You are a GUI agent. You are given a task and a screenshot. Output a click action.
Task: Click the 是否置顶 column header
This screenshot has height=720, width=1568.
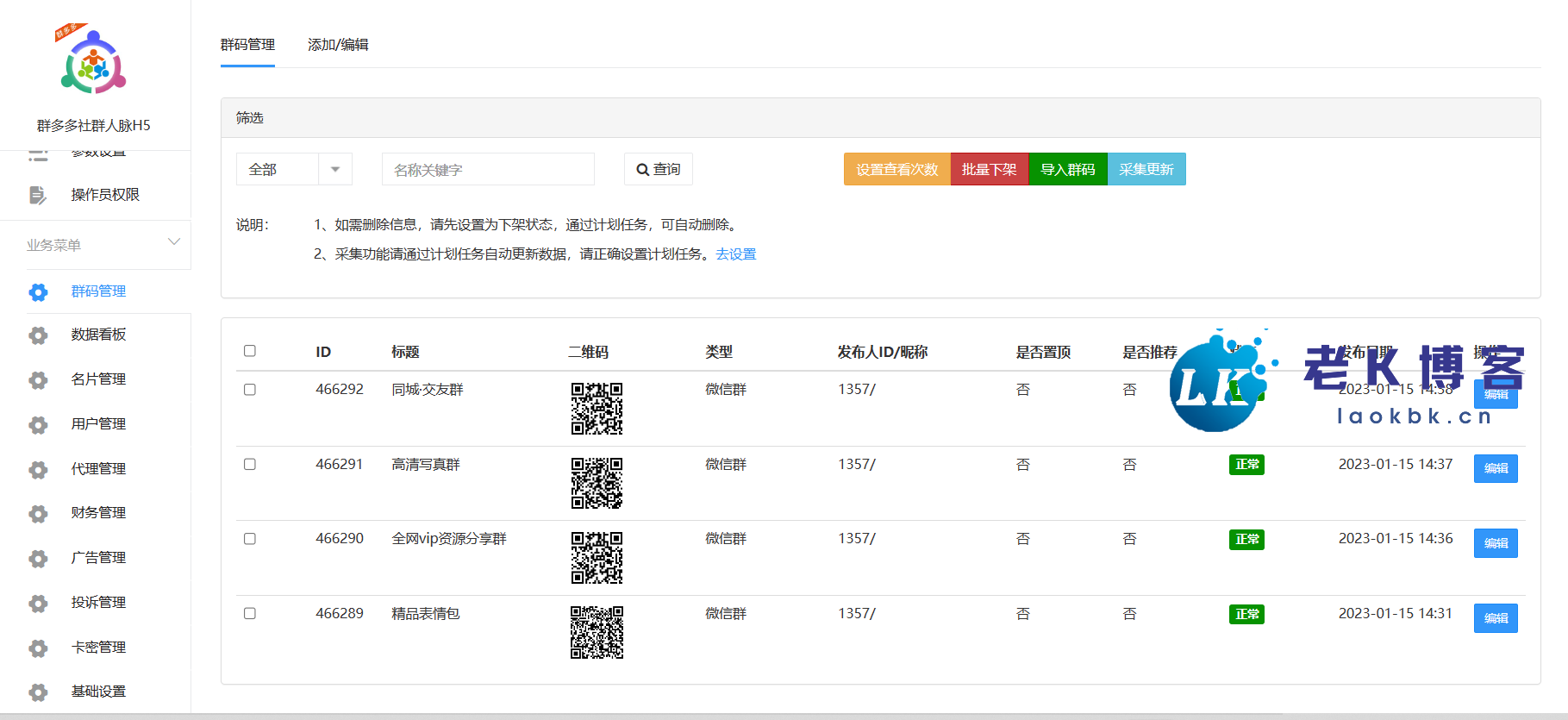1043,352
